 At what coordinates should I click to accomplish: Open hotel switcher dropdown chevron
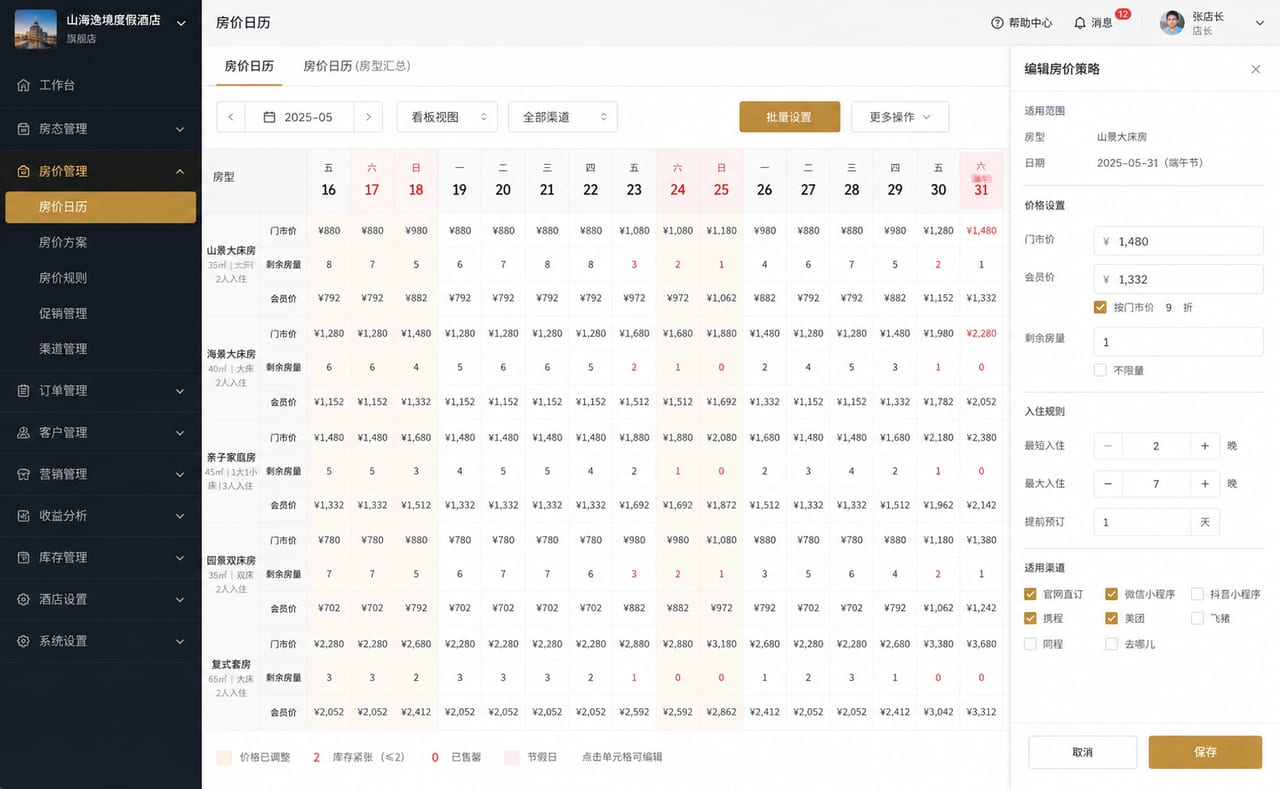pos(181,22)
